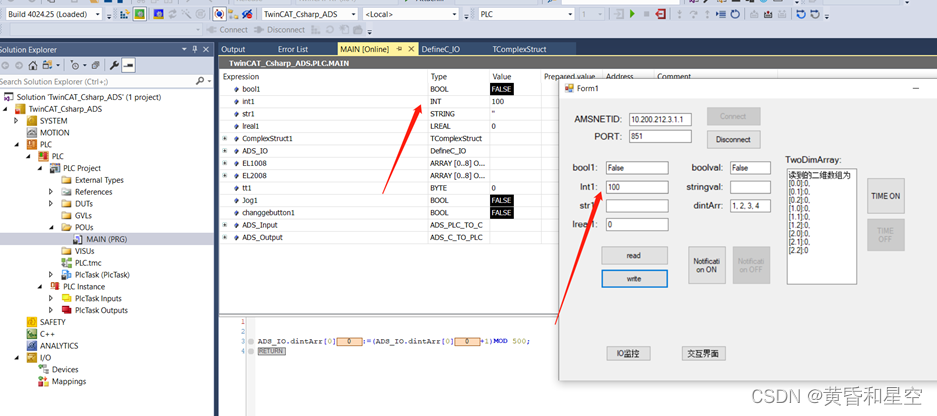Click the gray PLC Stop icon
937x416 pixels.
647,14
